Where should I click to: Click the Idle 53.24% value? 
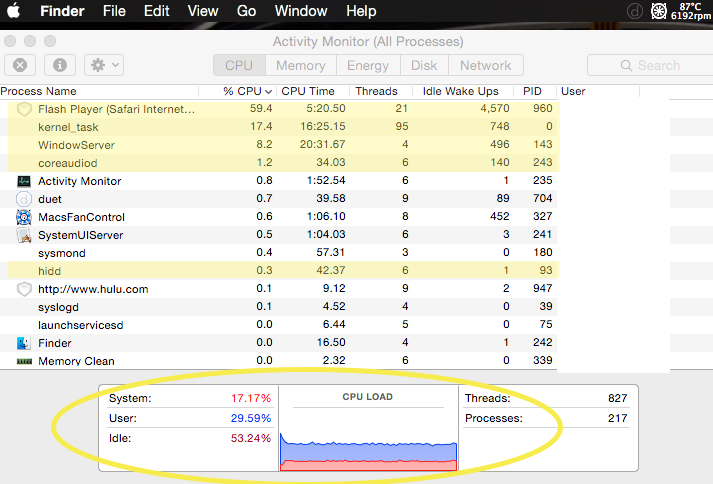coord(251,438)
